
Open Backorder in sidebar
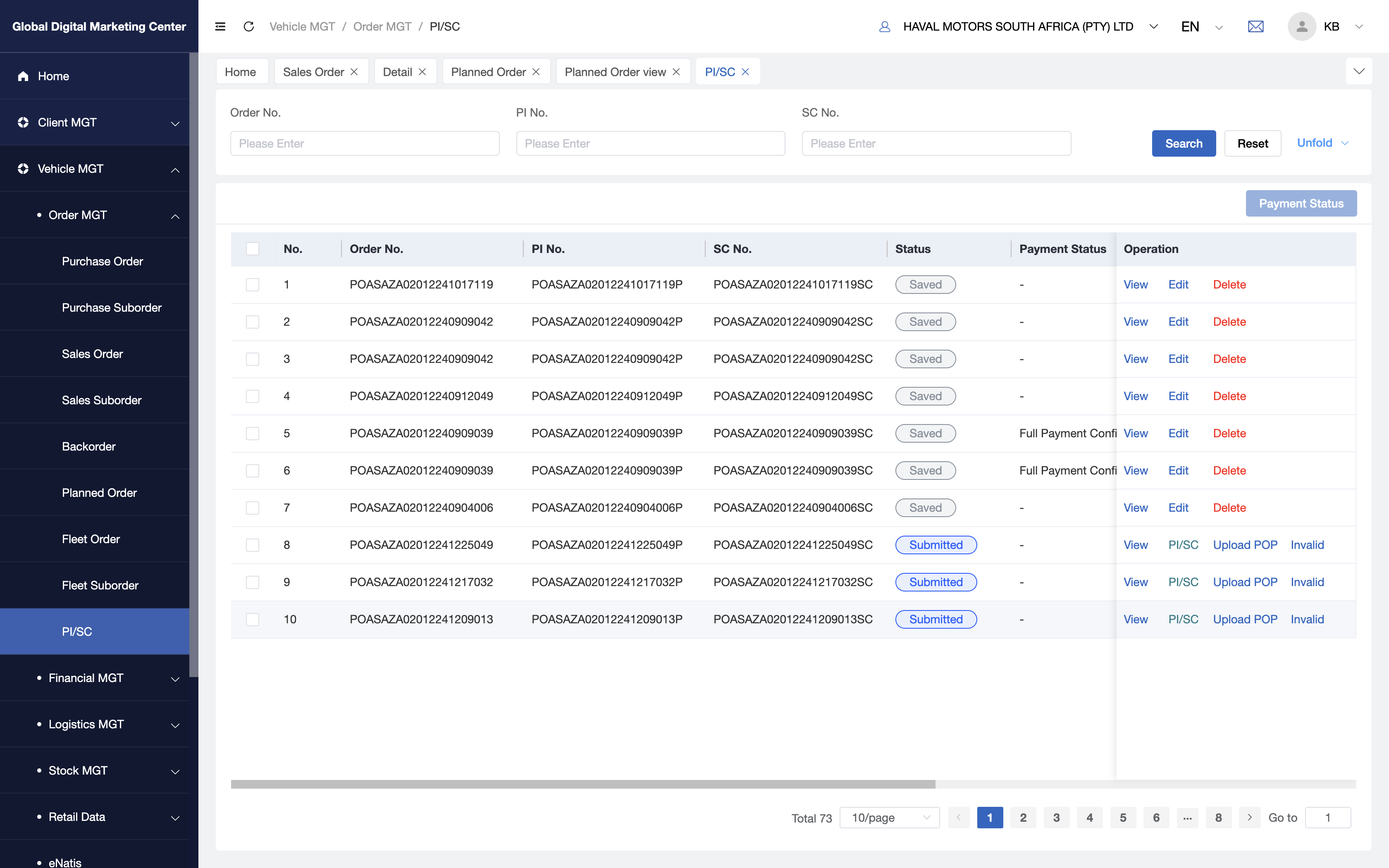[88, 447]
